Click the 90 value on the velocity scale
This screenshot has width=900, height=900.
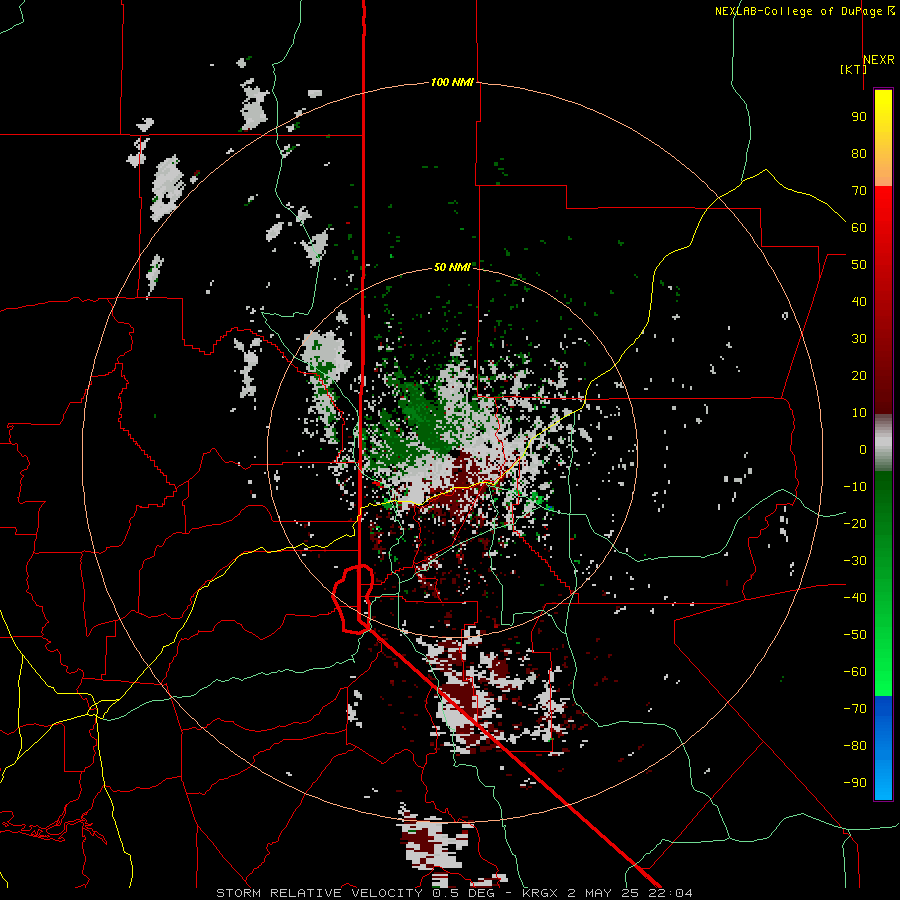tap(859, 117)
